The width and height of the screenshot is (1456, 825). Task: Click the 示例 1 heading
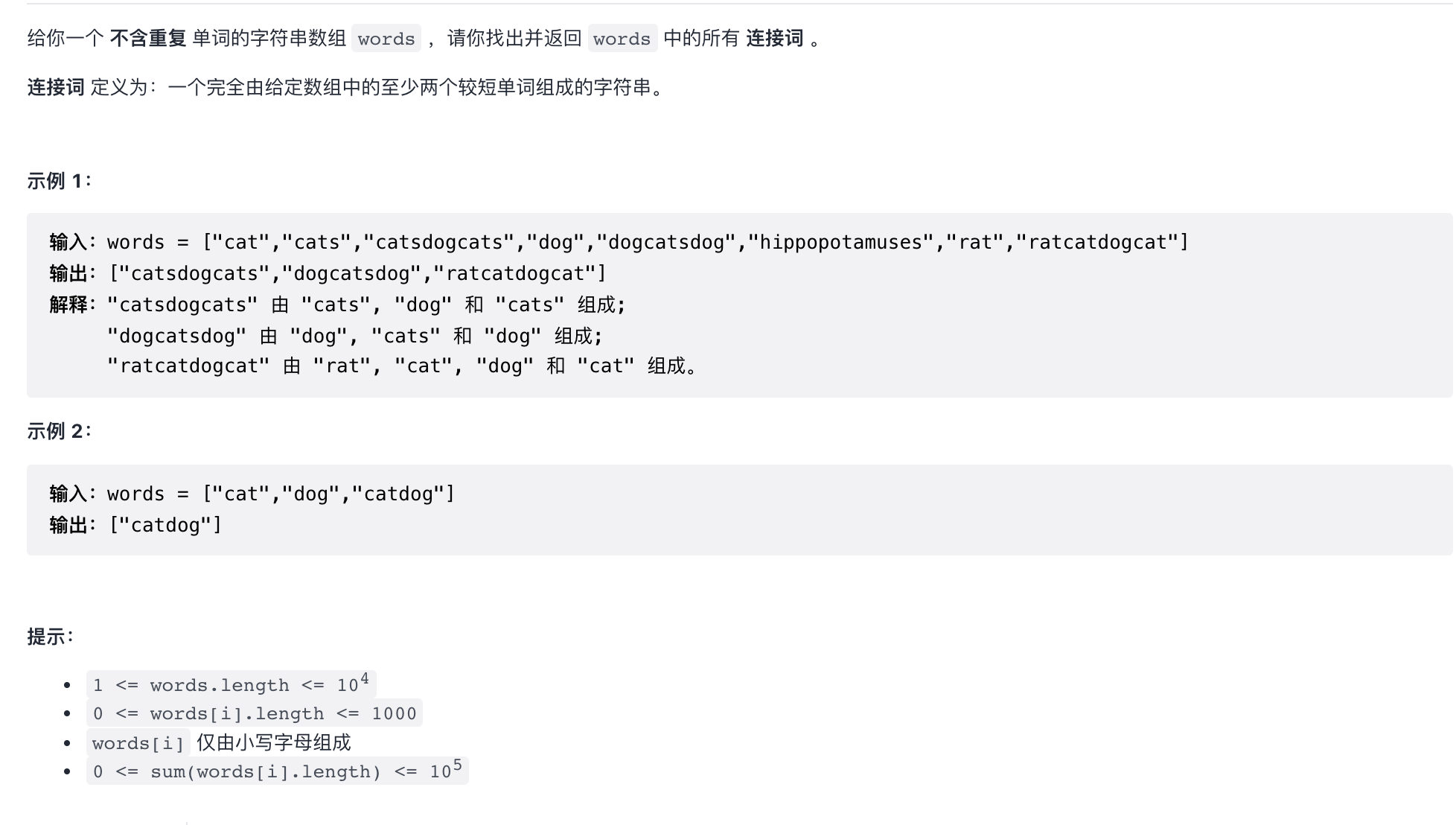pos(60,181)
